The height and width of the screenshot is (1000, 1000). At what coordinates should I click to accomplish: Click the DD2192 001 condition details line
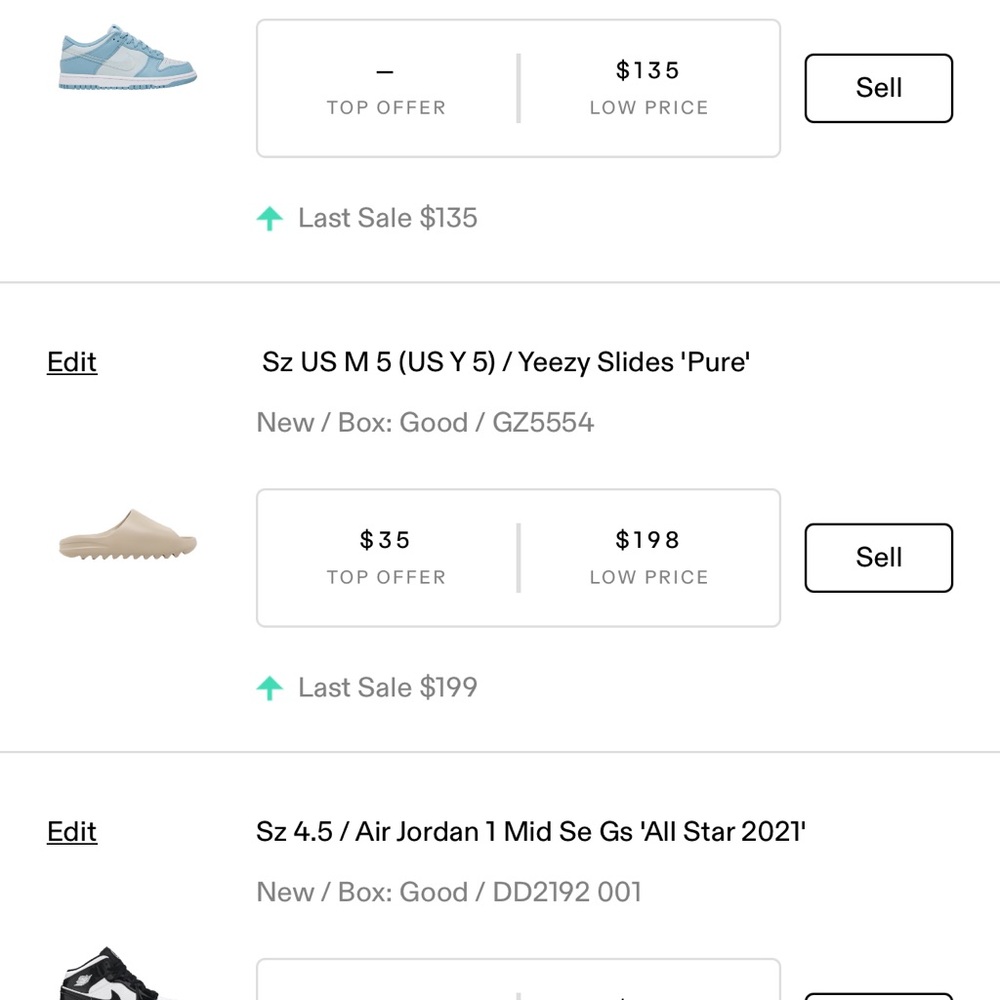click(449, 892)
